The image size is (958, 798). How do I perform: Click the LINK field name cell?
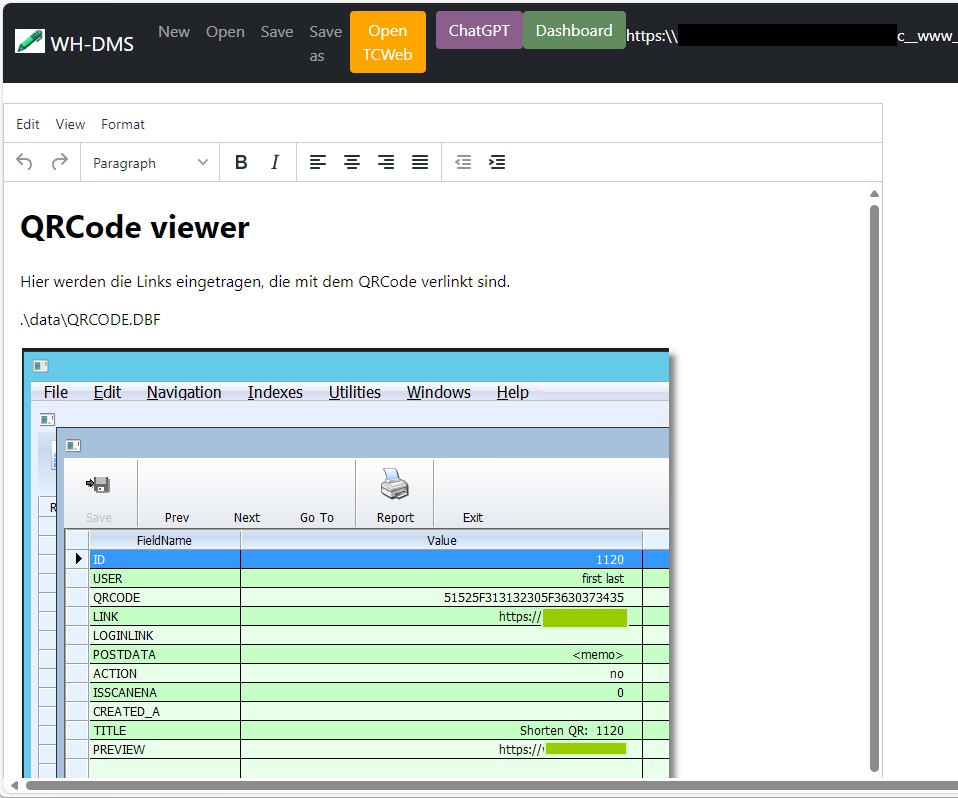click(x=165, y=617)
